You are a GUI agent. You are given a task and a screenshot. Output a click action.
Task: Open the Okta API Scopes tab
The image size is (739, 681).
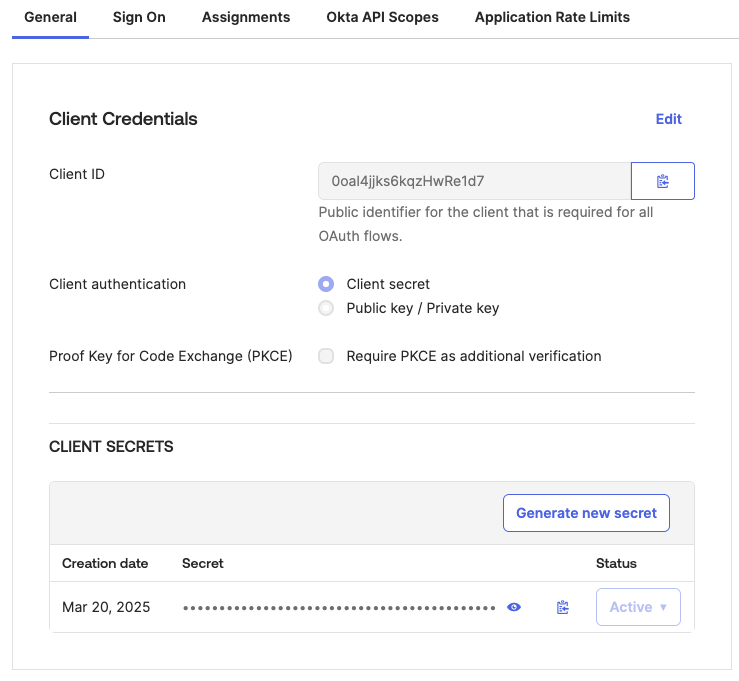[382, 17]
